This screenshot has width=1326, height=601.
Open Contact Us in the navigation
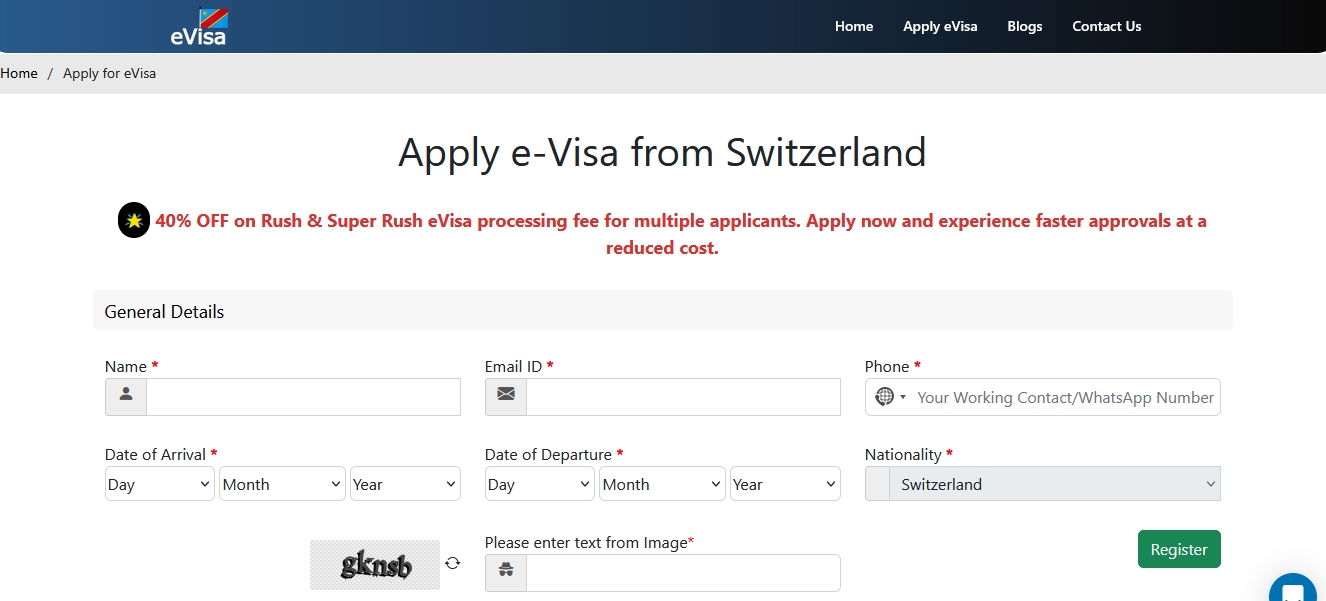[x=1106, y=26]
